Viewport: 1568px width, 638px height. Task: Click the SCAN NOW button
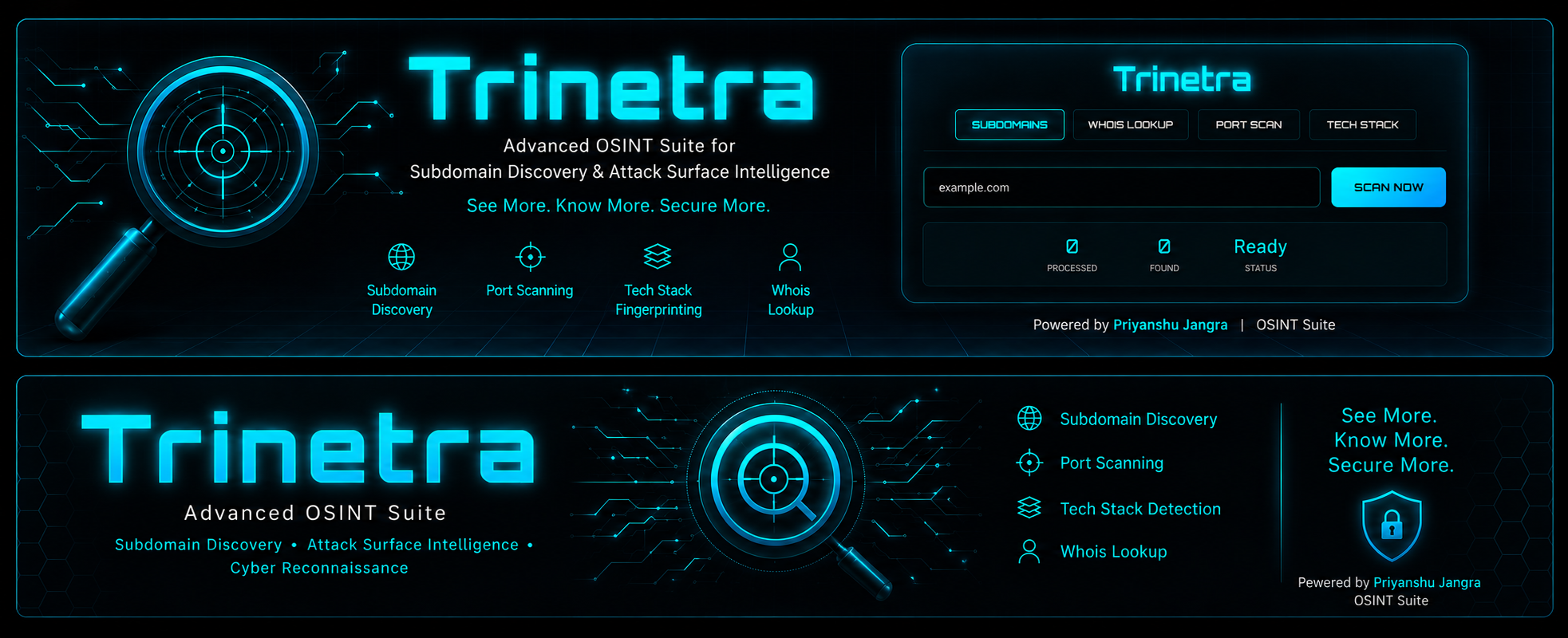point(1388,187)
